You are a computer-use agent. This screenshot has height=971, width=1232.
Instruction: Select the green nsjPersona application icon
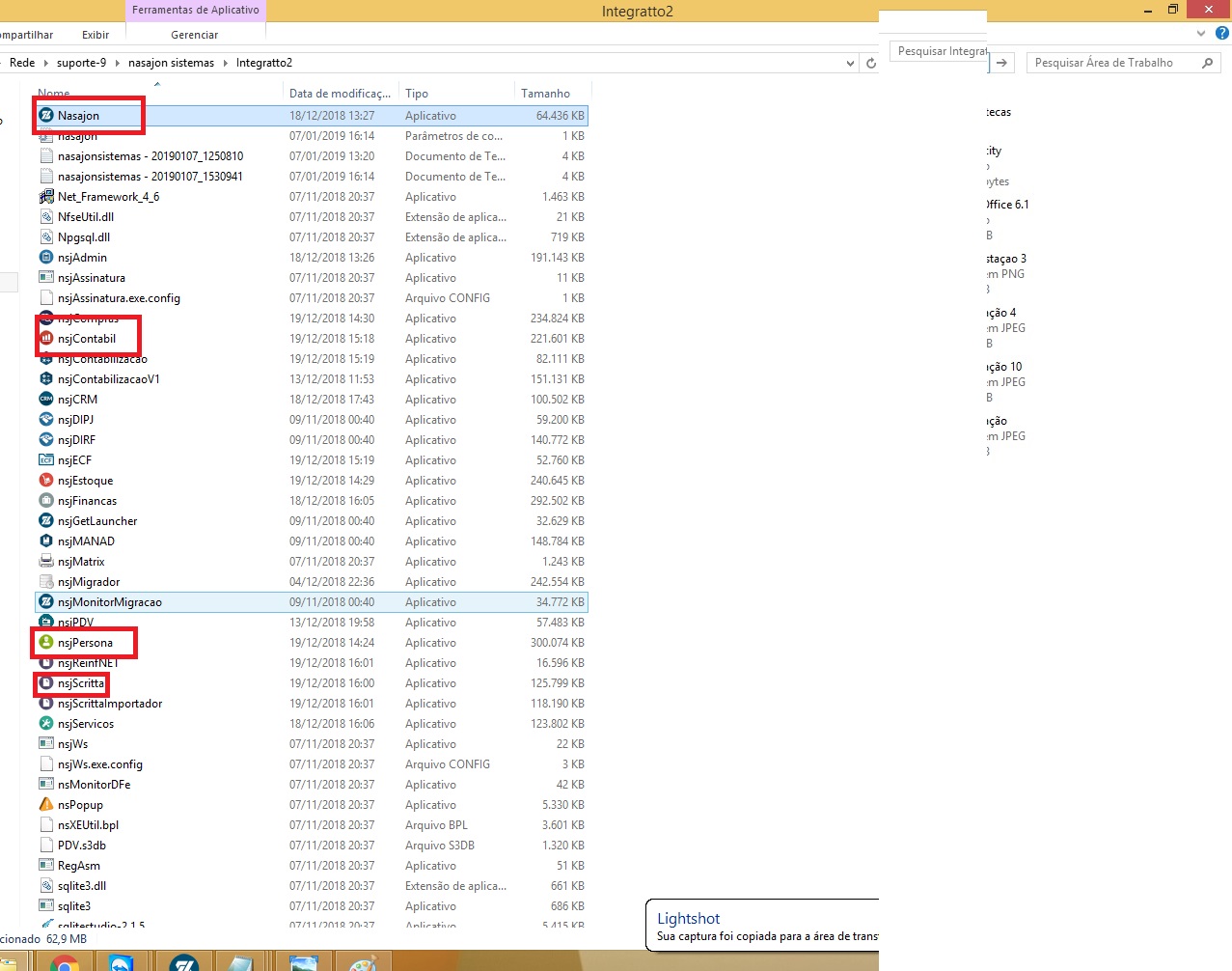click(x=46, y=643)
